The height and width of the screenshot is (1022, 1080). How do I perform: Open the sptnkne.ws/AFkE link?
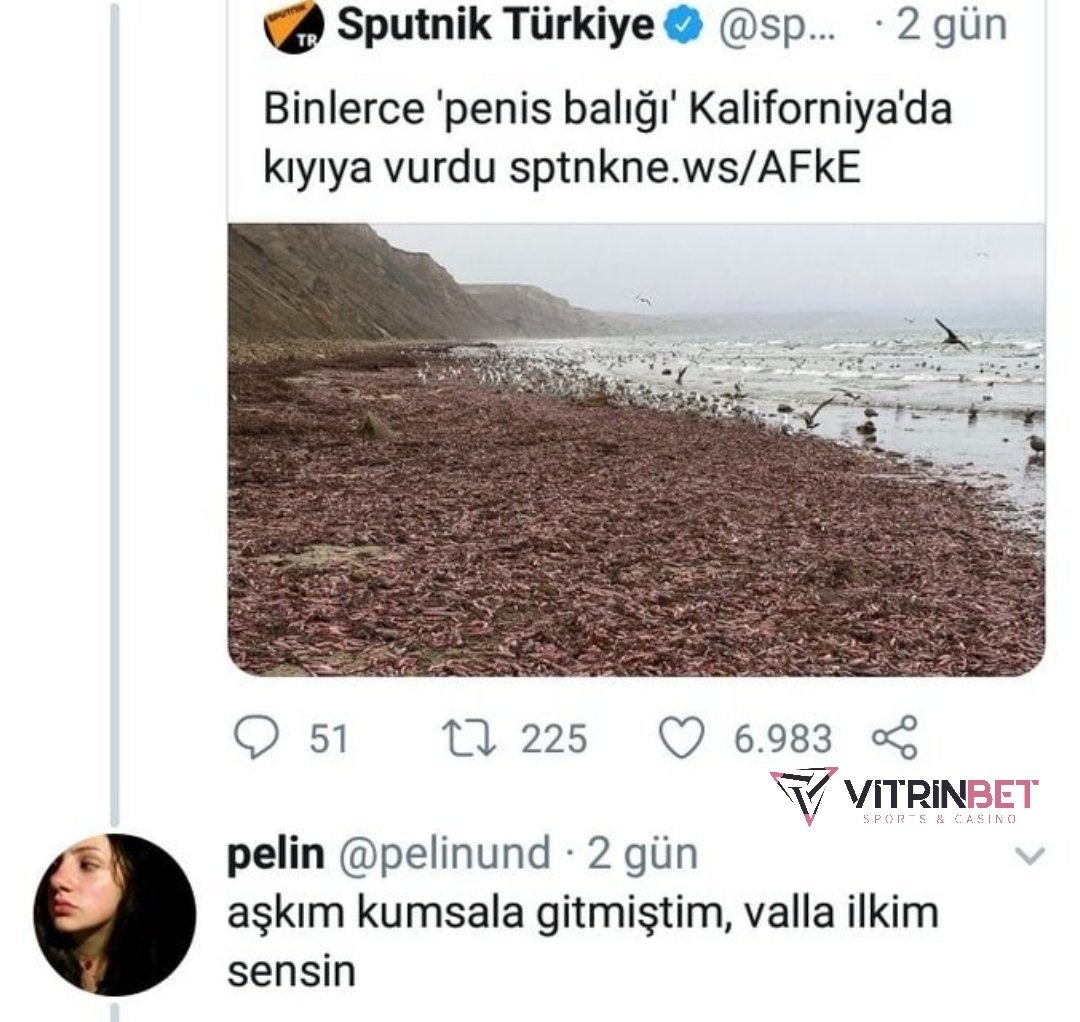click(x=684, y=168)
